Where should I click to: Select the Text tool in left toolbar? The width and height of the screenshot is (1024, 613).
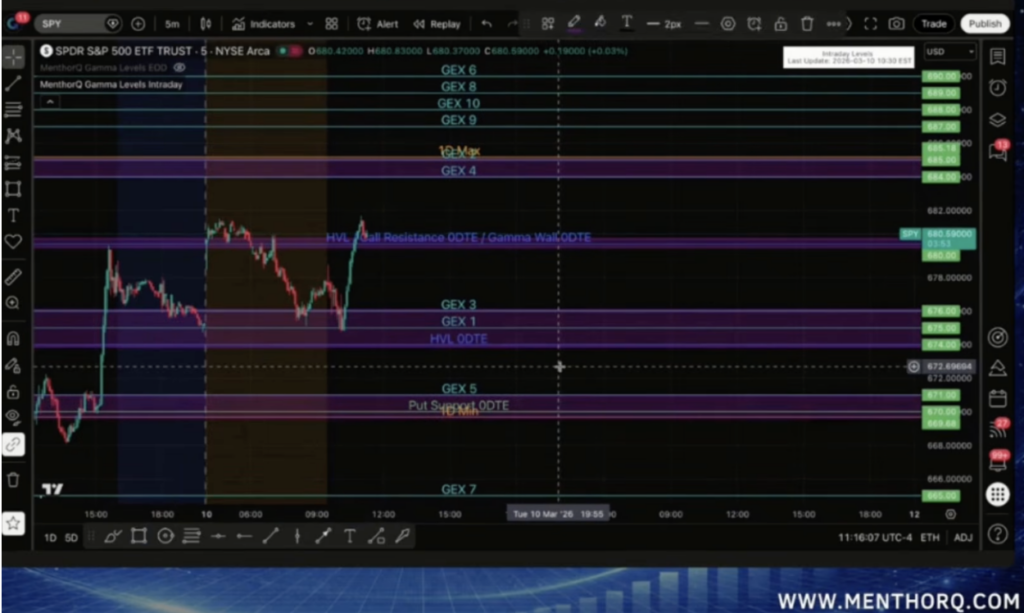14,215
